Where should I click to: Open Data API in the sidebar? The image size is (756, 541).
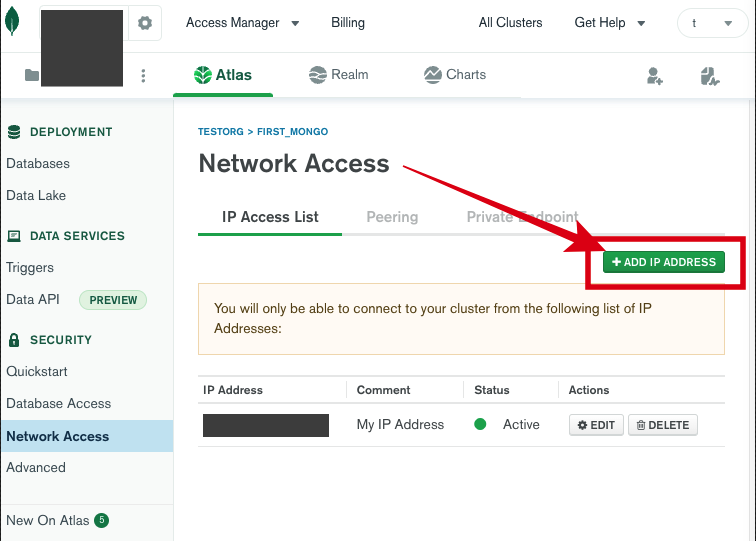click(33, 299)
